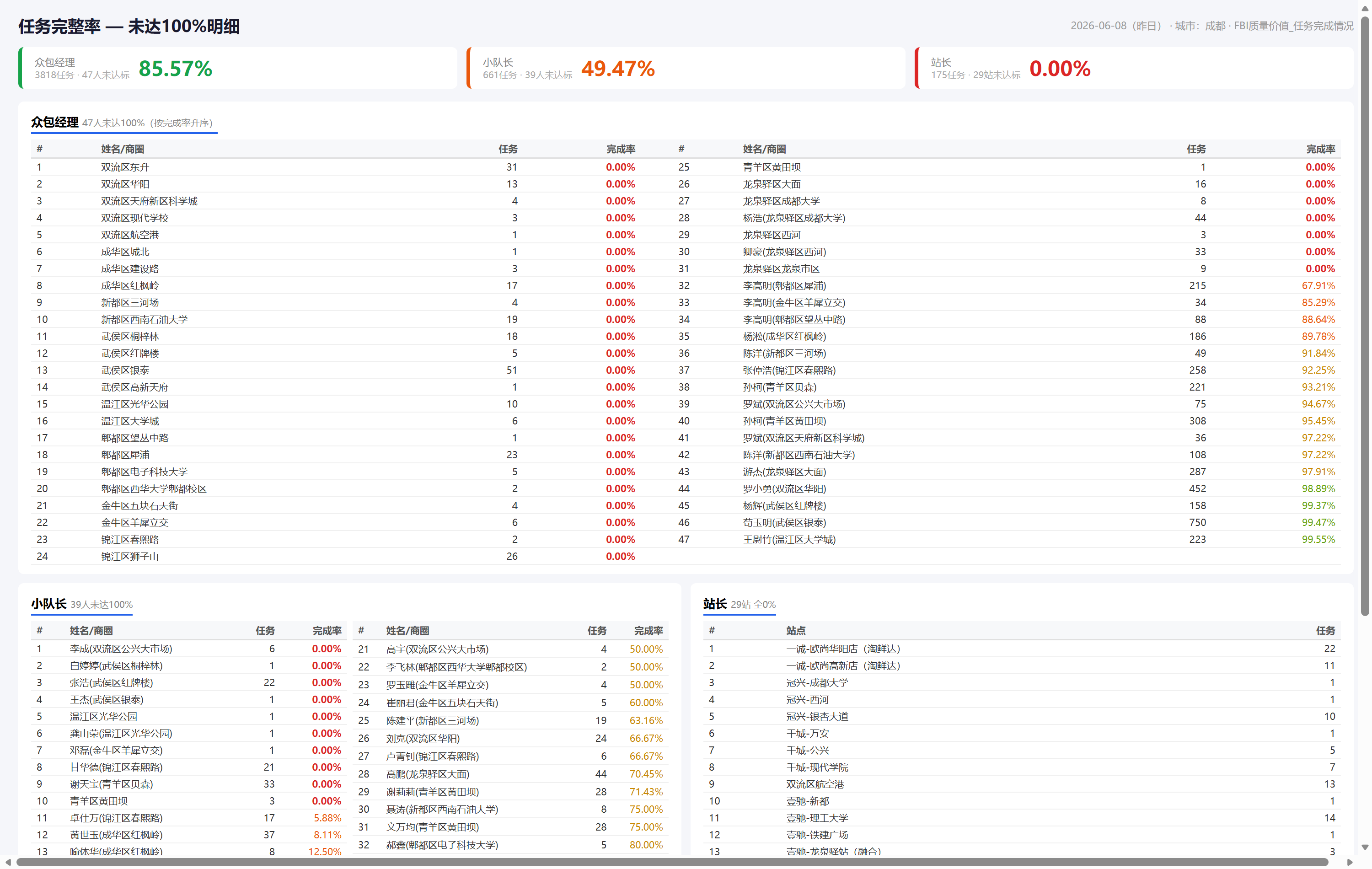Click the vertical scrollbar thumb
This screenshot has width=1372, height=869.
[1365, 316]
